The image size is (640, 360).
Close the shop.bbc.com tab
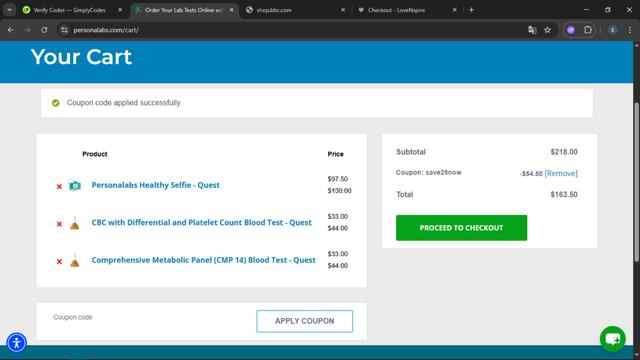(x=343, y=10)
